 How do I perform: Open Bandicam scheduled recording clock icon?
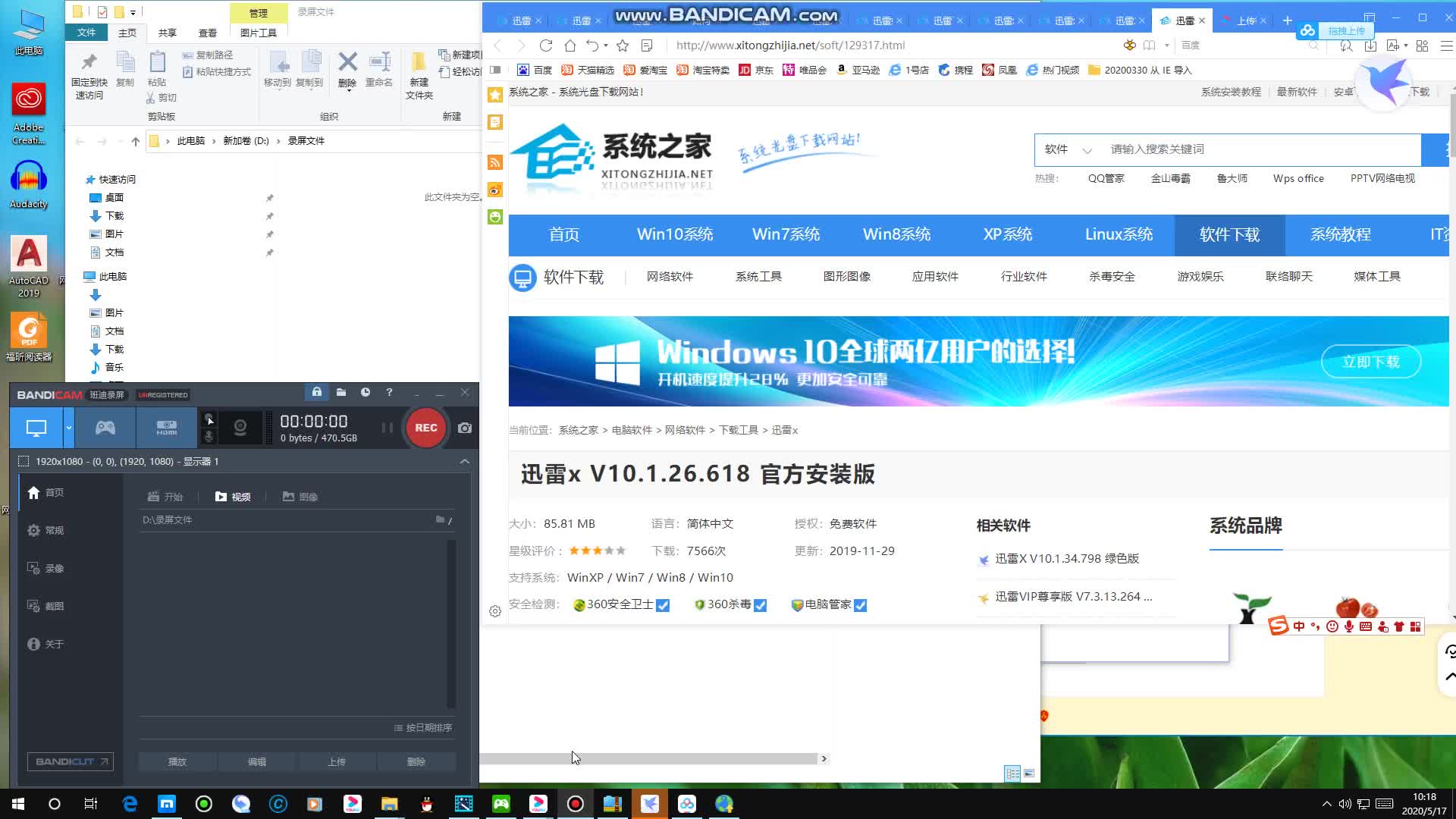[366, 392]
